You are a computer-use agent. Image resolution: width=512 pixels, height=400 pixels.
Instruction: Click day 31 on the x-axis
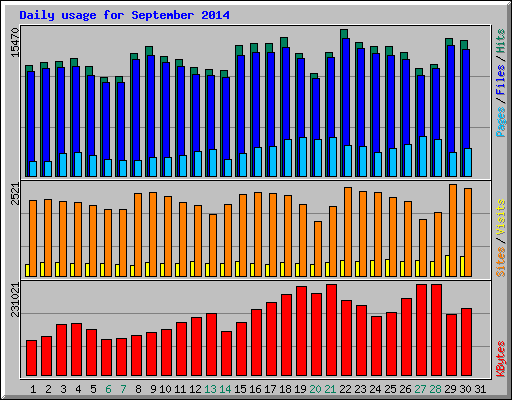pos(480,389)
